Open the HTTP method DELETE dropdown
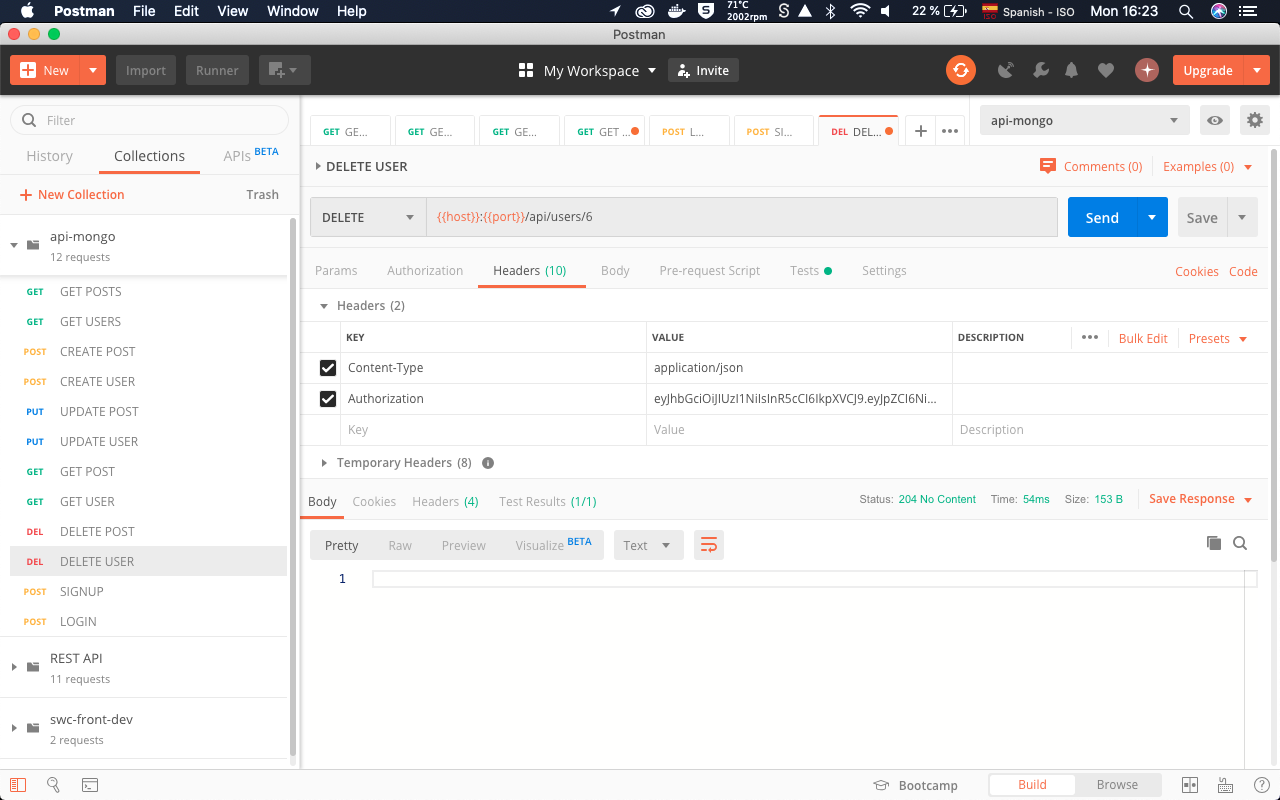1280x800 pixels. coord(368,217)
